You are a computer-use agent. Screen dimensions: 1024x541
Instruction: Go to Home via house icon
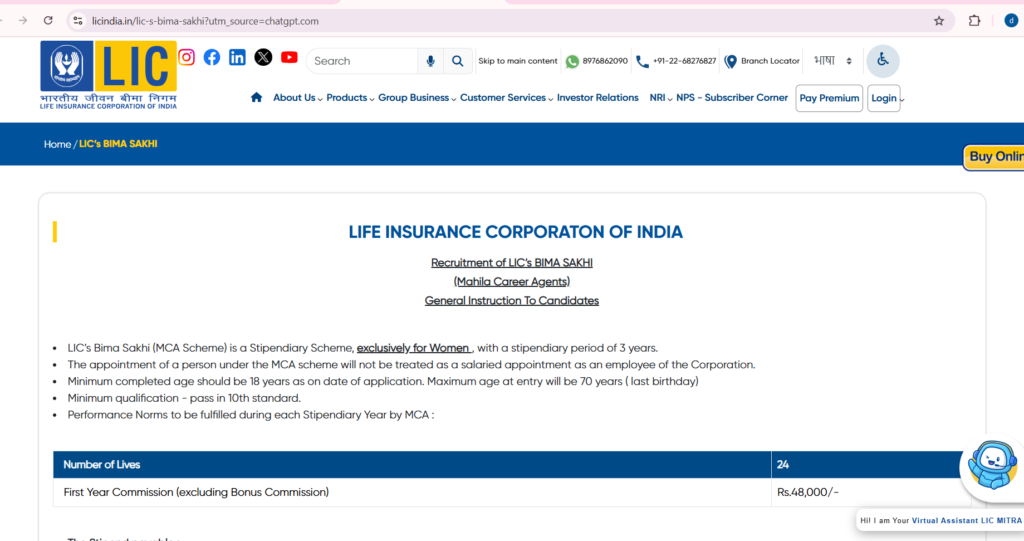coord(256,97)
